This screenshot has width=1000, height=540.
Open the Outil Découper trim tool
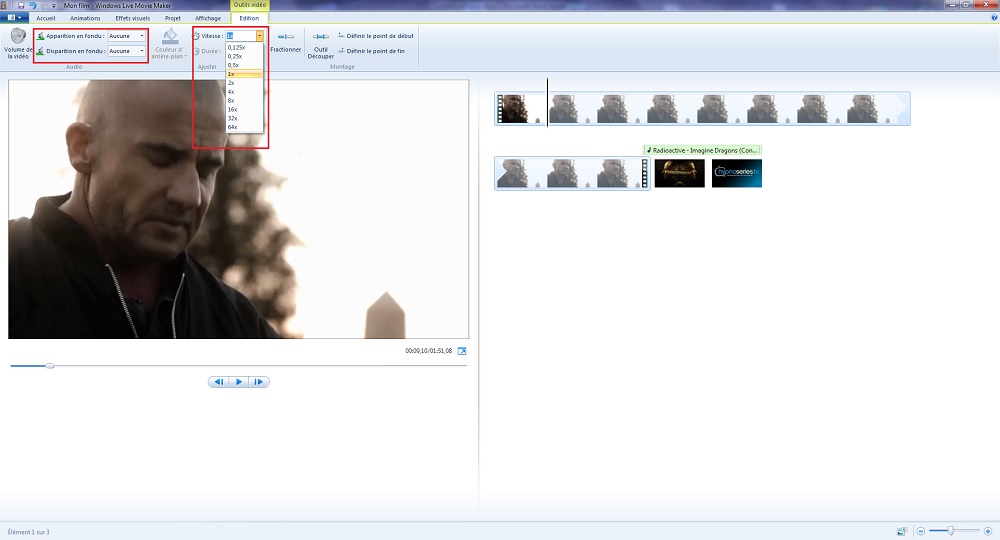(321, 44)
